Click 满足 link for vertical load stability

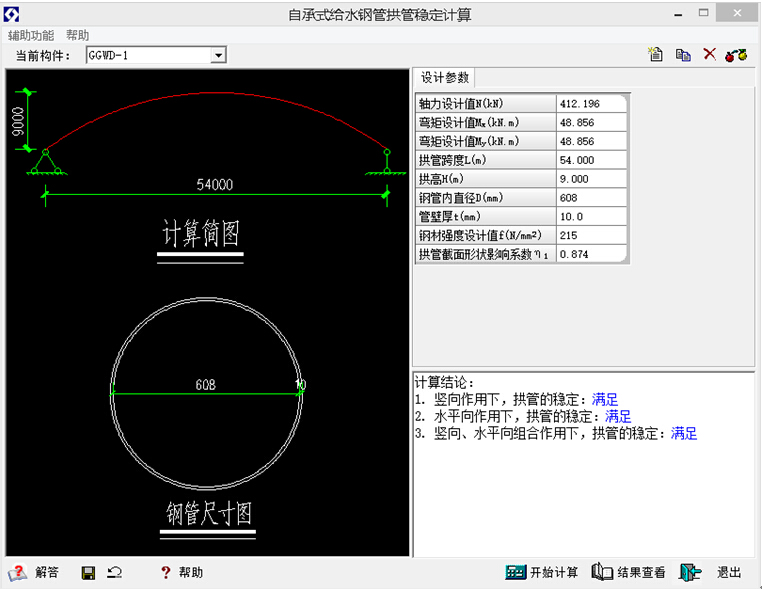[x=605, y=399]
